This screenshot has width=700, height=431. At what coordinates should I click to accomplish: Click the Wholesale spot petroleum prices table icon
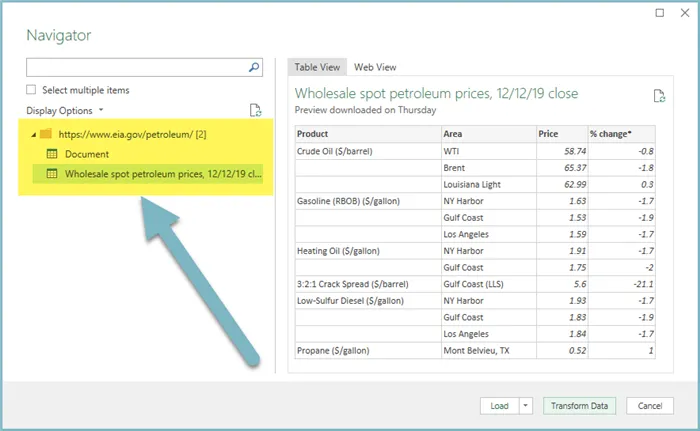[52, 174]
